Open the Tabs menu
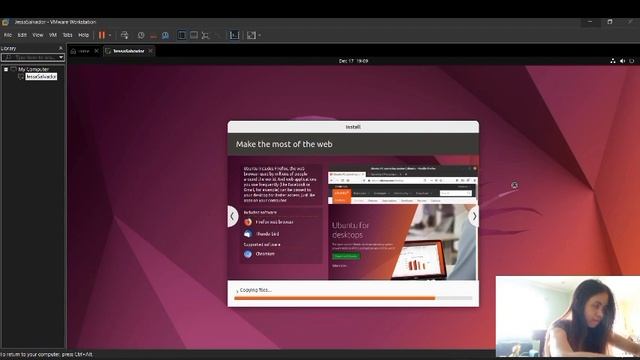 coord(67,35)
